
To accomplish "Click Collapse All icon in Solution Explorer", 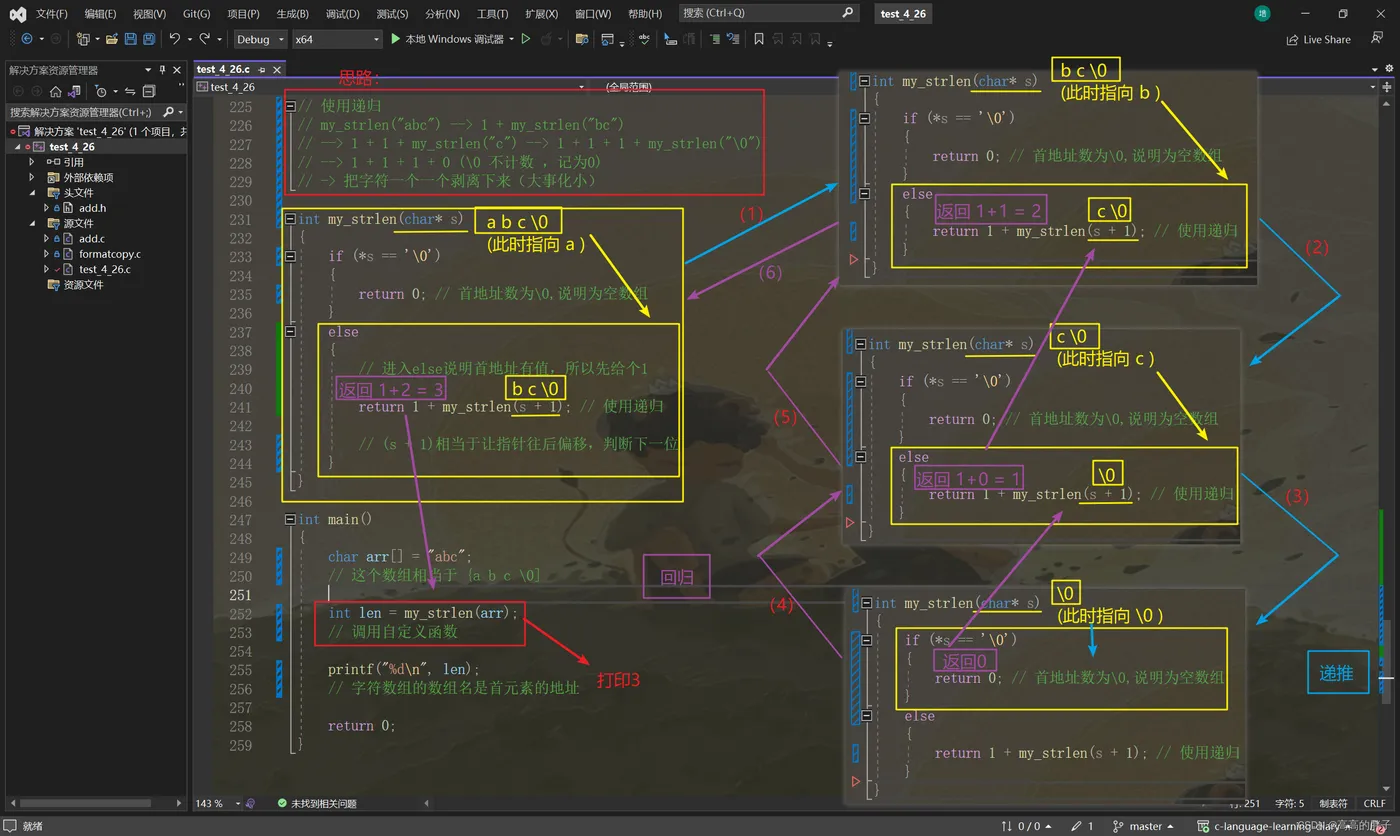I will [x=148, y=91].
